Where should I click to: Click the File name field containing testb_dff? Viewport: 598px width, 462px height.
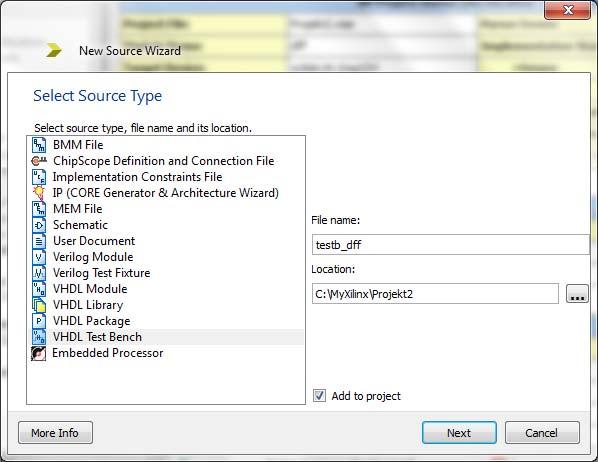pos(450,245)
